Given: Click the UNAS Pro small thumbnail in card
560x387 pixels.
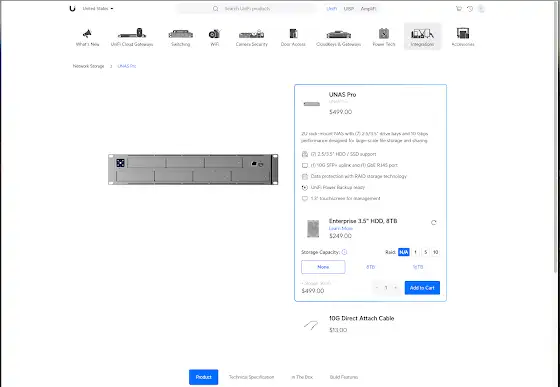Looking at the screenshot, I should click(x=312, y=104).
